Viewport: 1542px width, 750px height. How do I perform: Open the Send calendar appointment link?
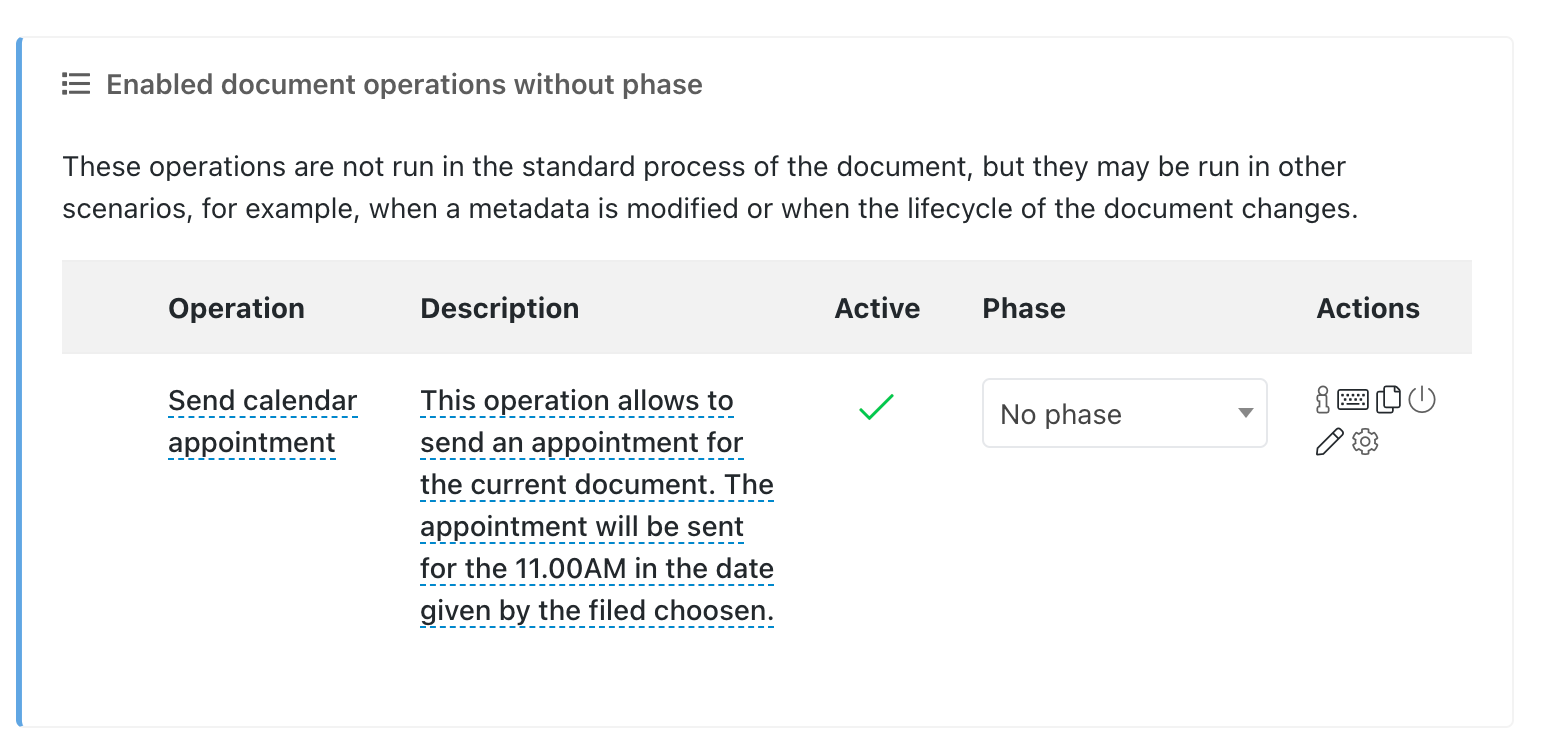[263, 421]
